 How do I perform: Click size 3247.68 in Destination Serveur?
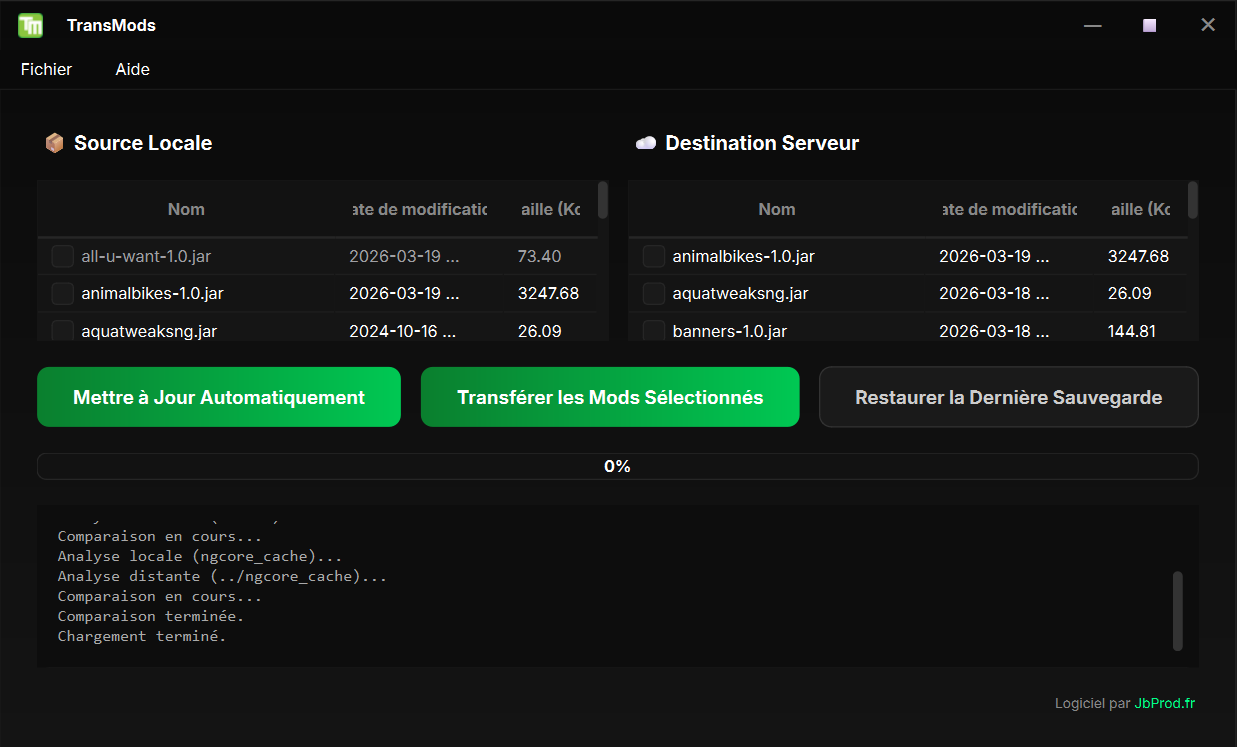point(1138,256)
